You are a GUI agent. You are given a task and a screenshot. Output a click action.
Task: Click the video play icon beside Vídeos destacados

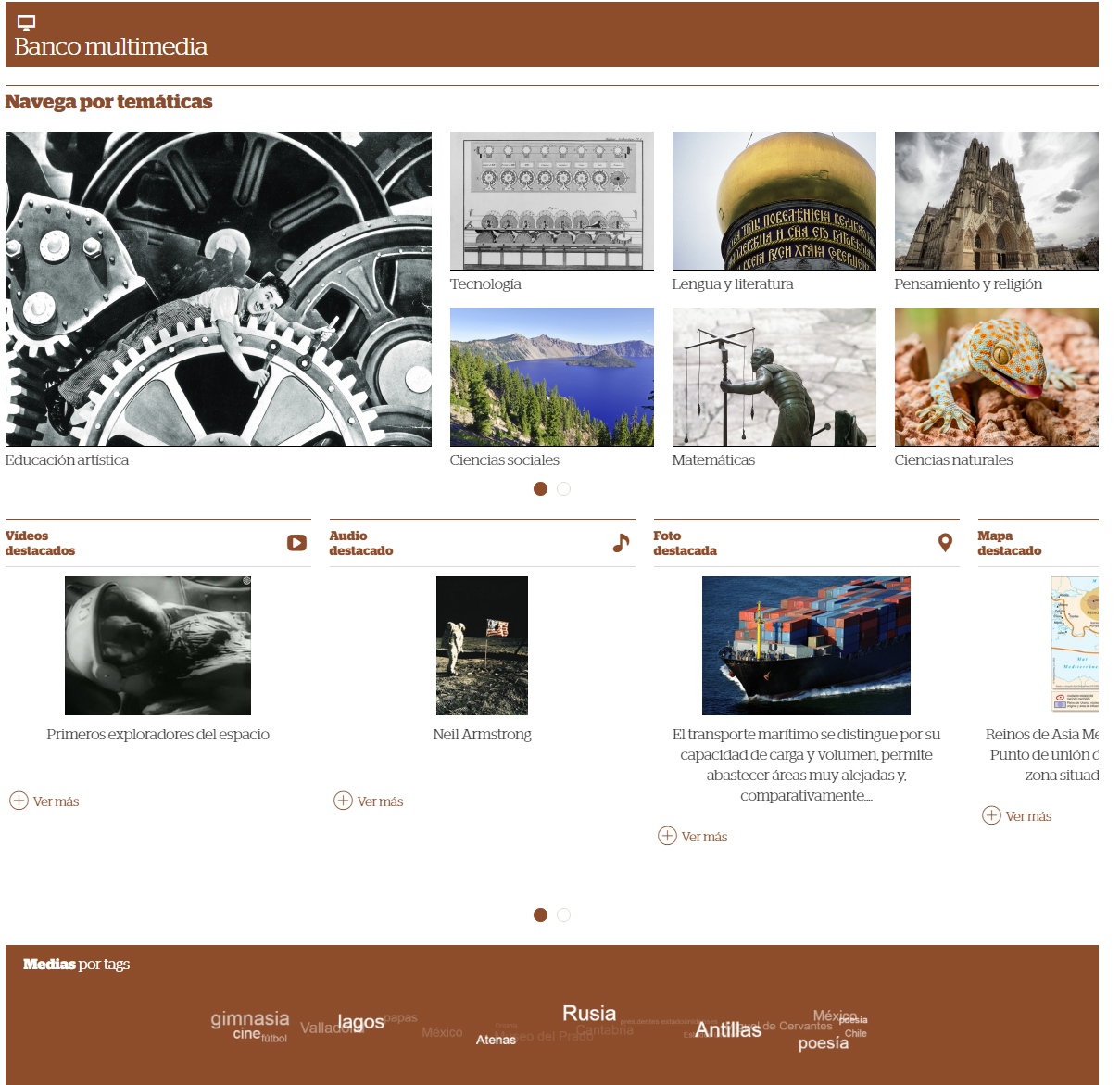(x=296, y=543)
